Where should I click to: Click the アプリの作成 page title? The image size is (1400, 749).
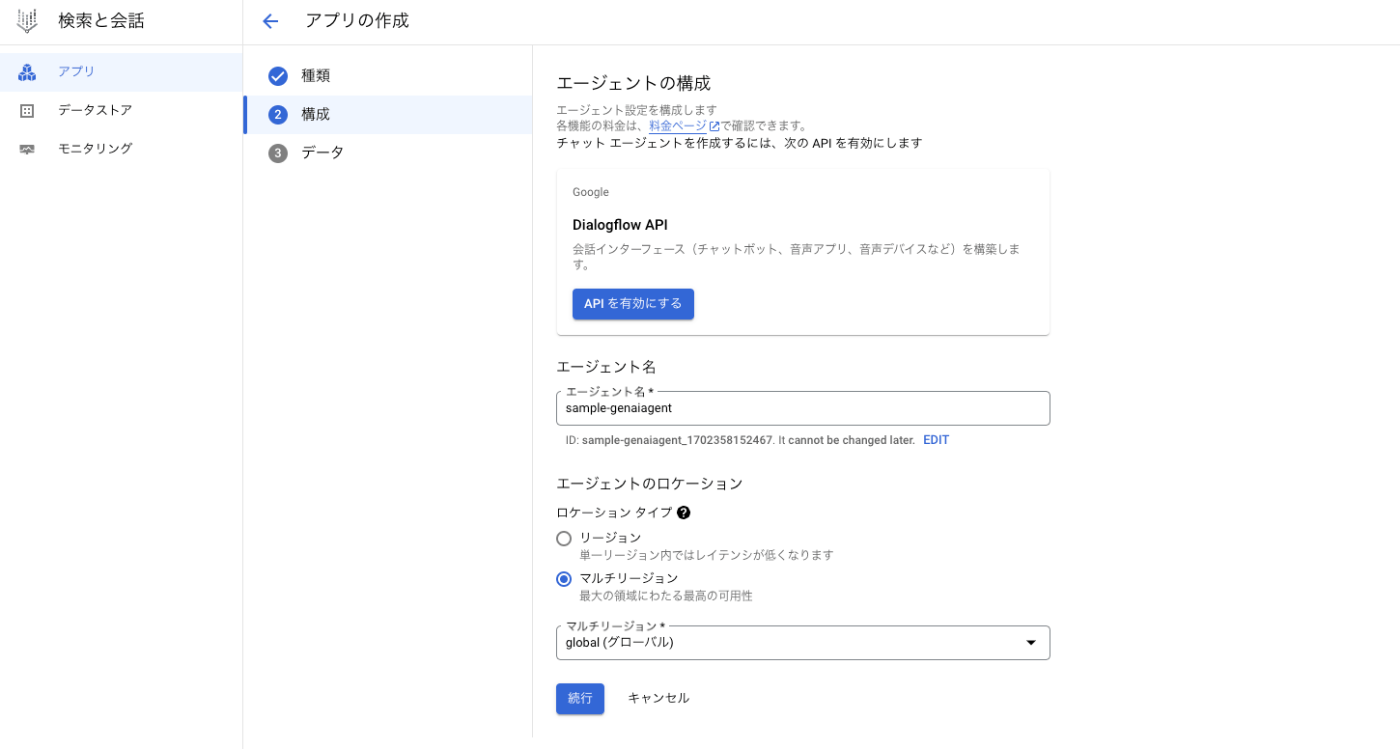[357, 21]
